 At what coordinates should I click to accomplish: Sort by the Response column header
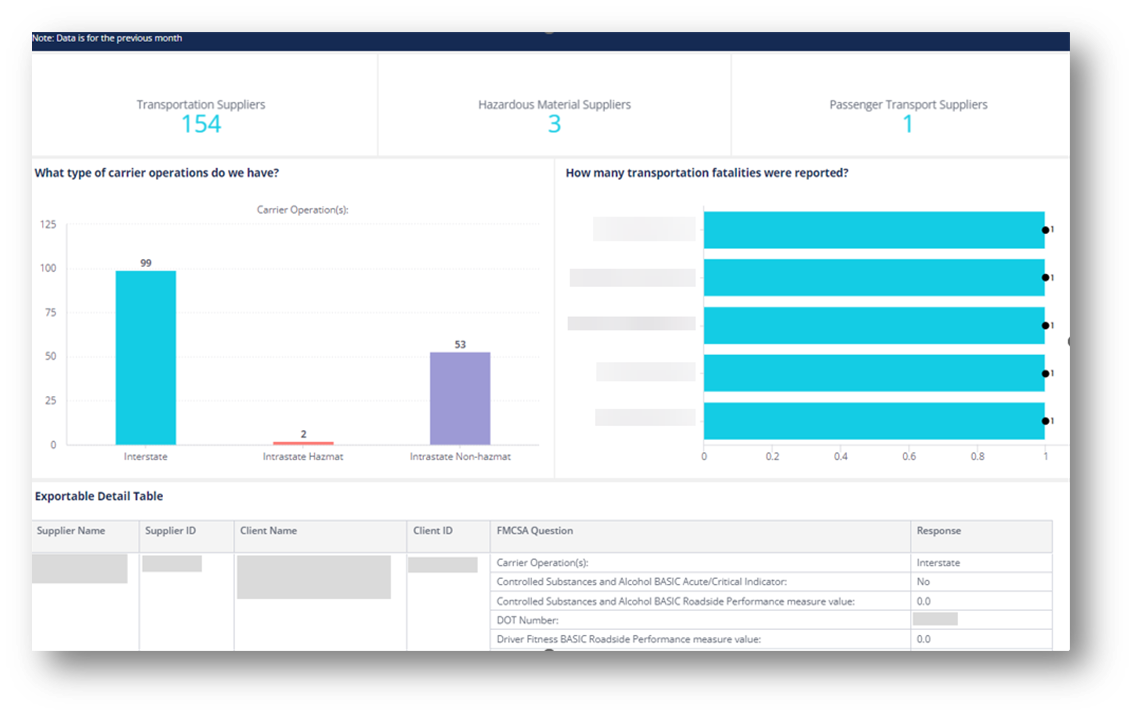(x=938, y=531)
